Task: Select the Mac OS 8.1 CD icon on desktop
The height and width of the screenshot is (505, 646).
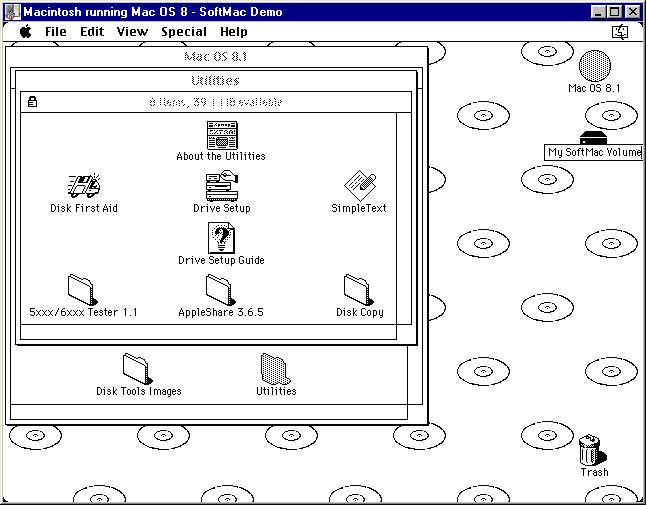Action: point(595,66)
